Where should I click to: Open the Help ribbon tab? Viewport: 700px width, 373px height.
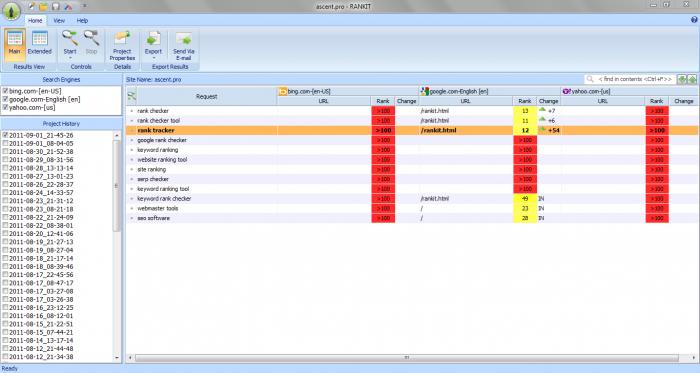(82, 21)
